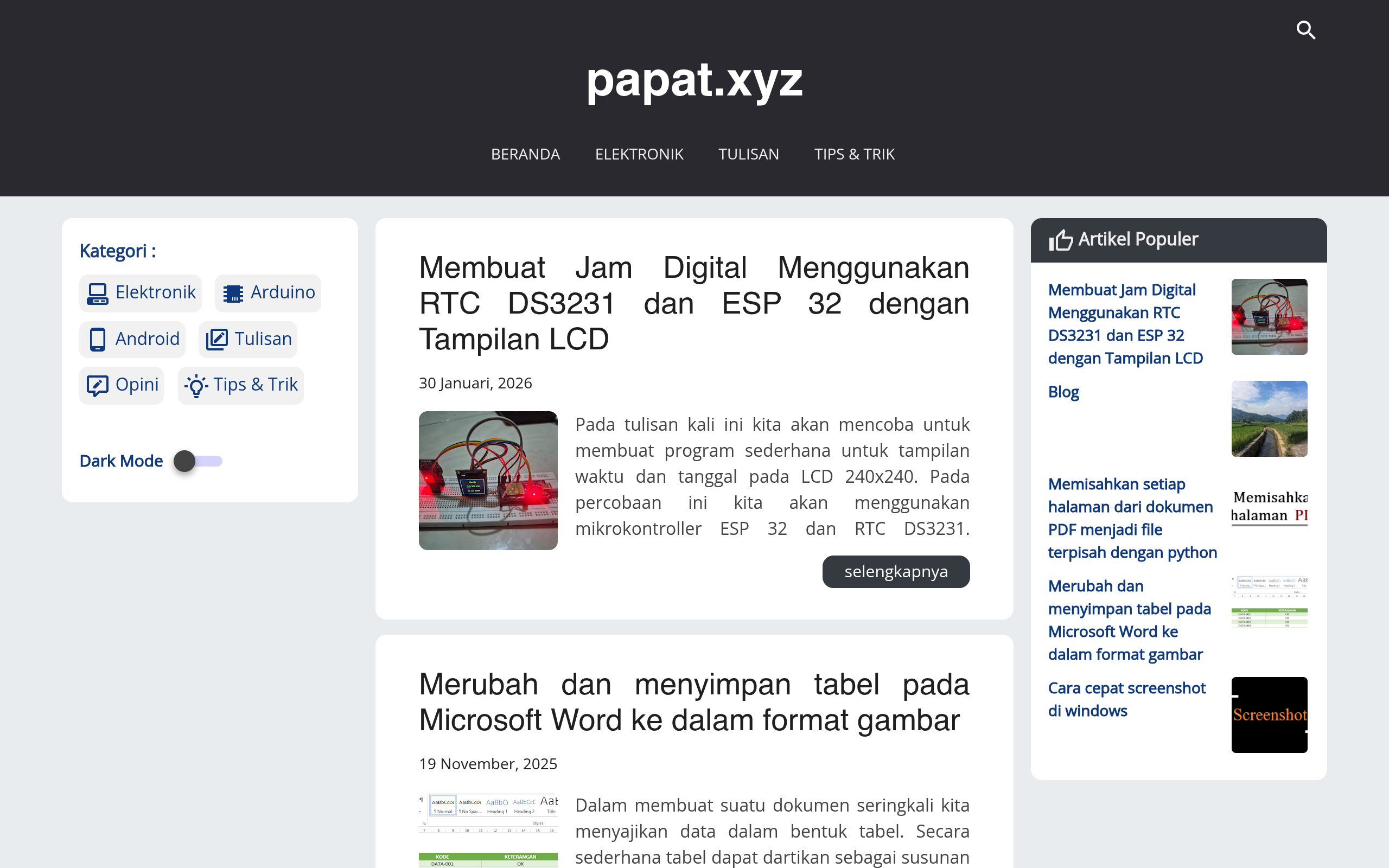Open the Merubah dan menyimpan tabel headline

694,702
